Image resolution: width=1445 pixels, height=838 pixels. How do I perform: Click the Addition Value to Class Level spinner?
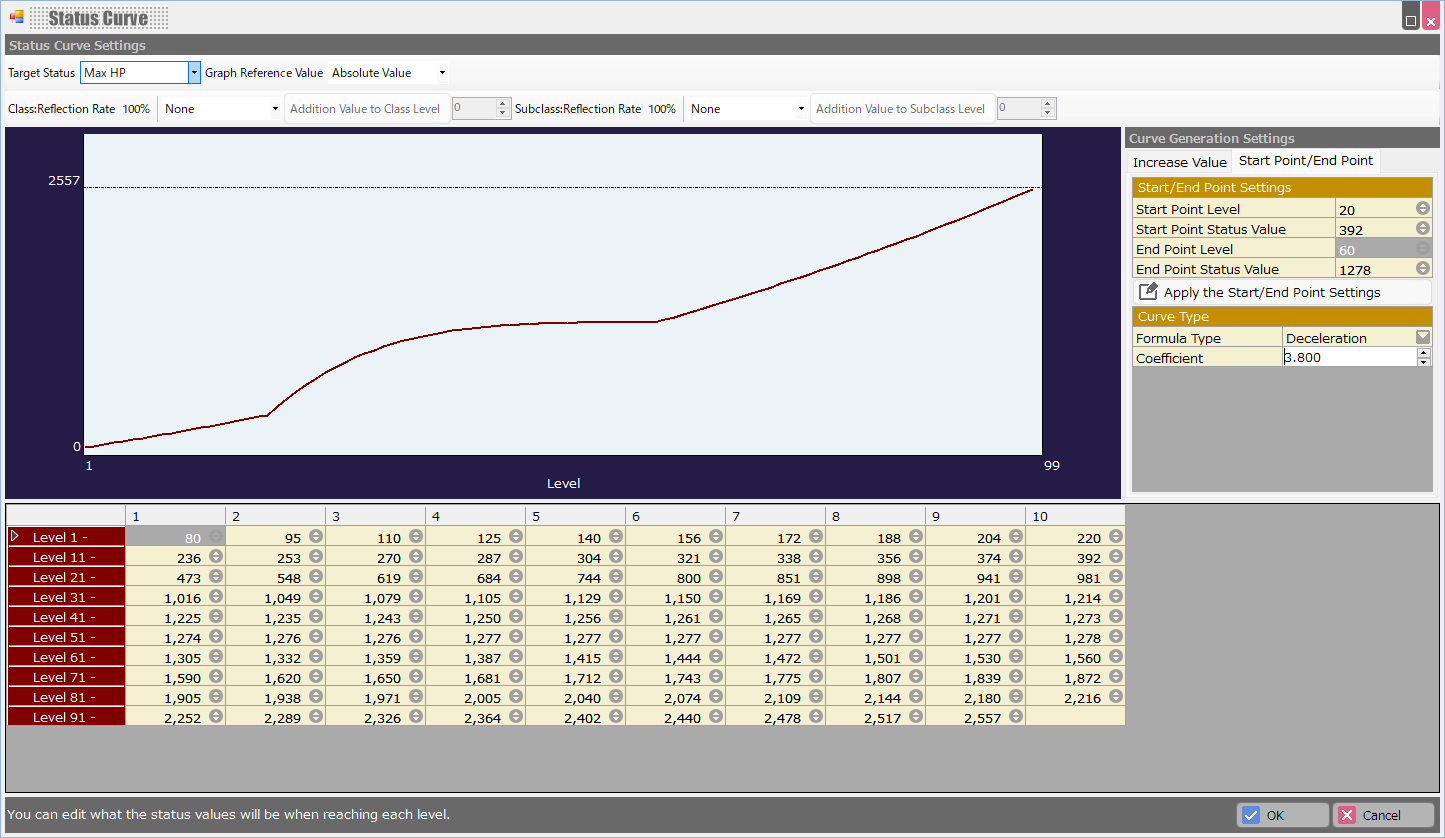click(503, 109)
